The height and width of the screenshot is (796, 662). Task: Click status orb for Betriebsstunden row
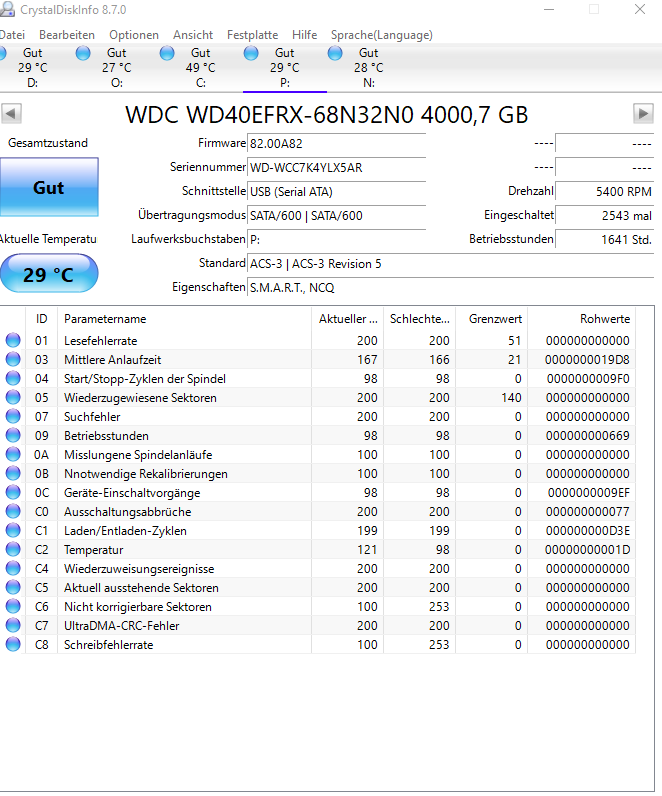(13, 435)
